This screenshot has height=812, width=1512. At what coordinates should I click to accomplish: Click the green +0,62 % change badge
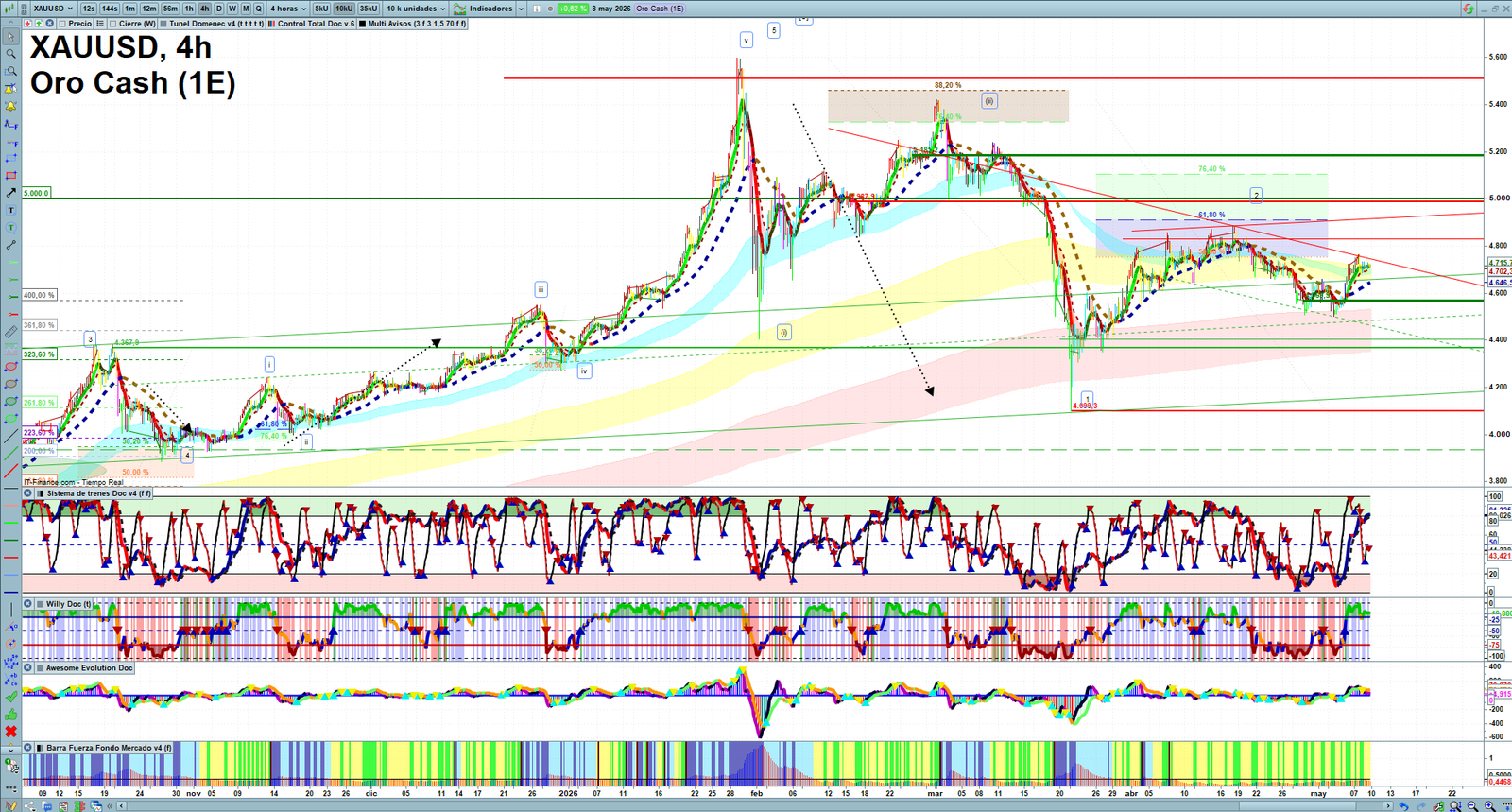click(x=573, y=9)
